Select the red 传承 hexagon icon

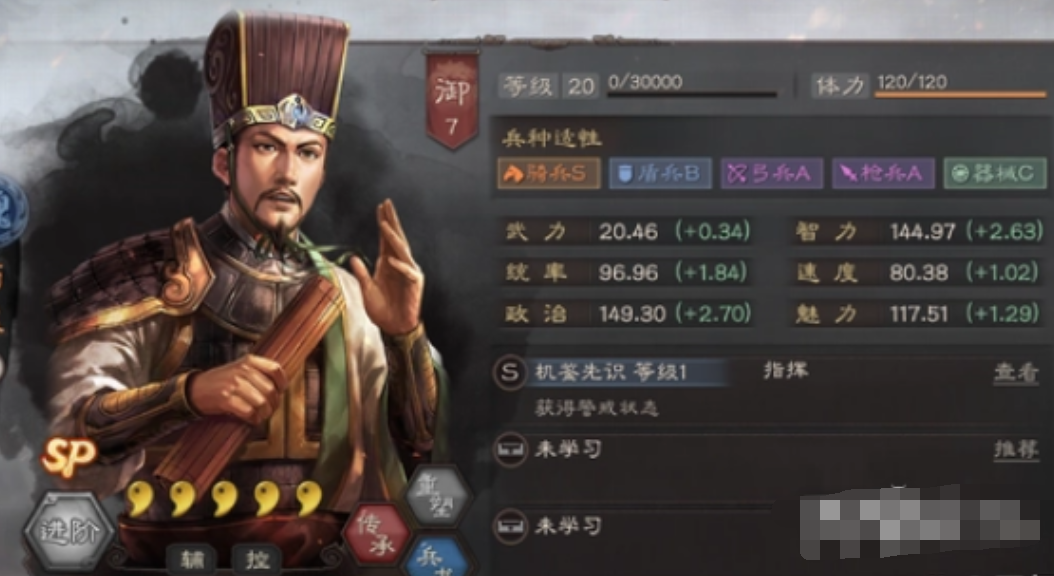click(377, 534)
